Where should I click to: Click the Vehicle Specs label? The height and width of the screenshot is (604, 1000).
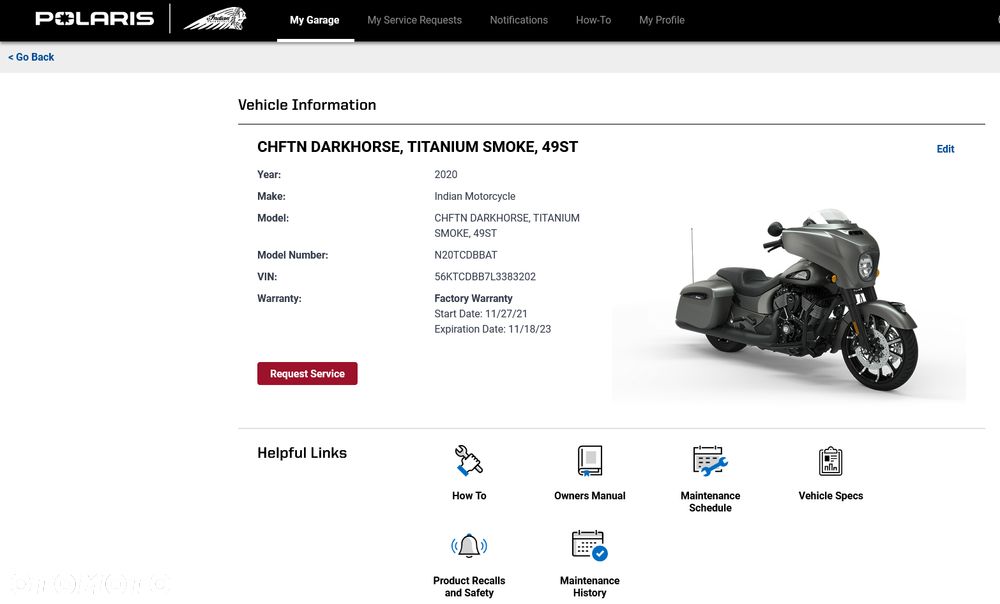[830, 496]
